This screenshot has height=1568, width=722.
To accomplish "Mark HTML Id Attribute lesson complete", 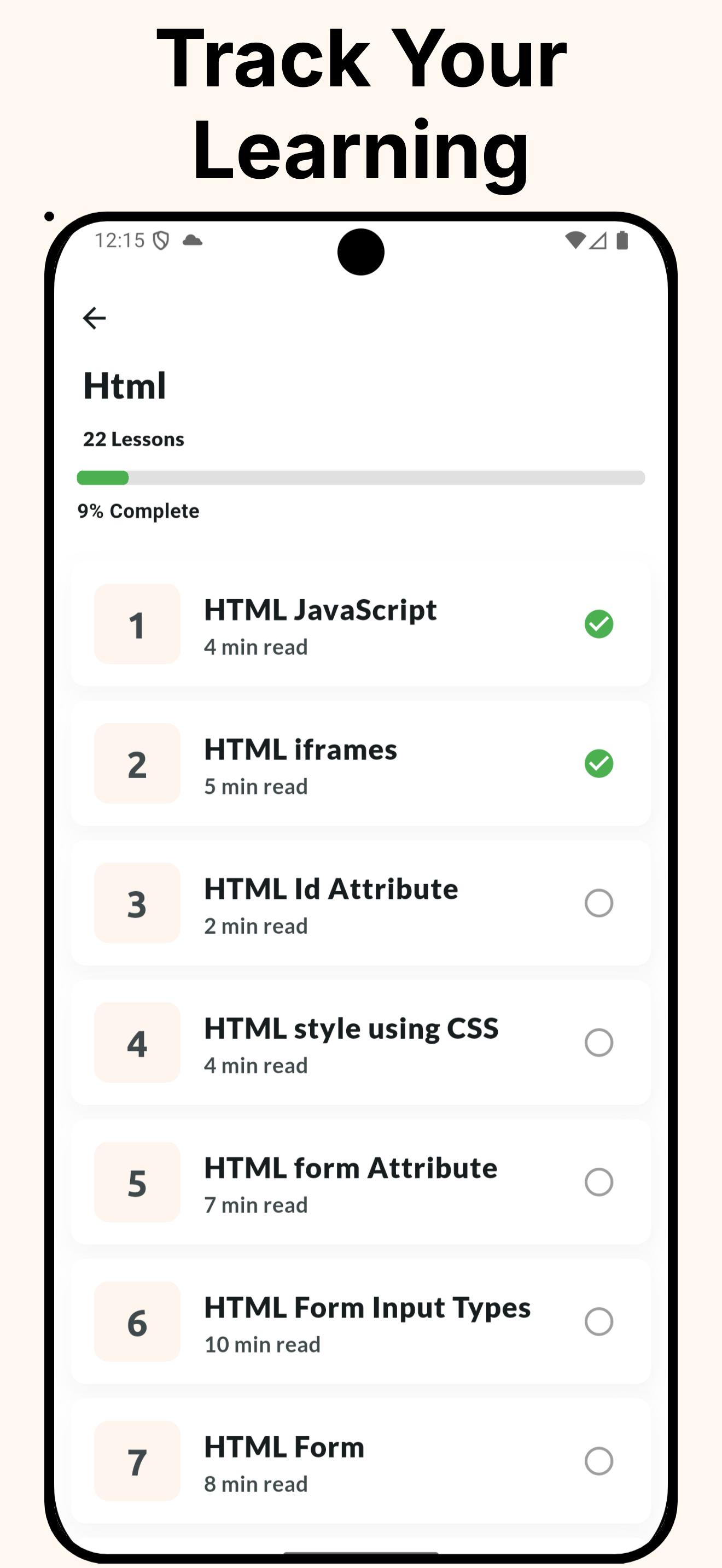I will click(598, 903).
